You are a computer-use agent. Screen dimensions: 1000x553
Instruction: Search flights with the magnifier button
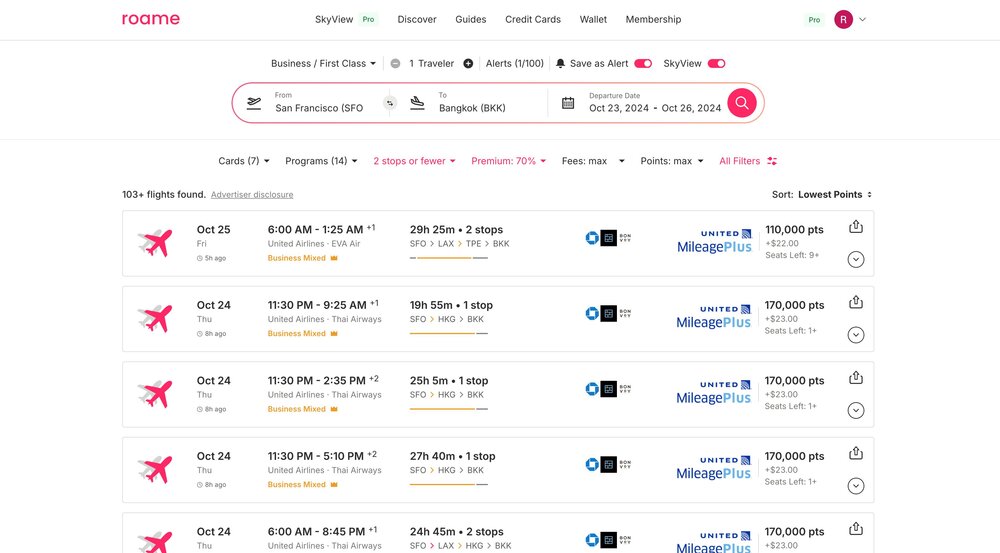coord(742,103)
